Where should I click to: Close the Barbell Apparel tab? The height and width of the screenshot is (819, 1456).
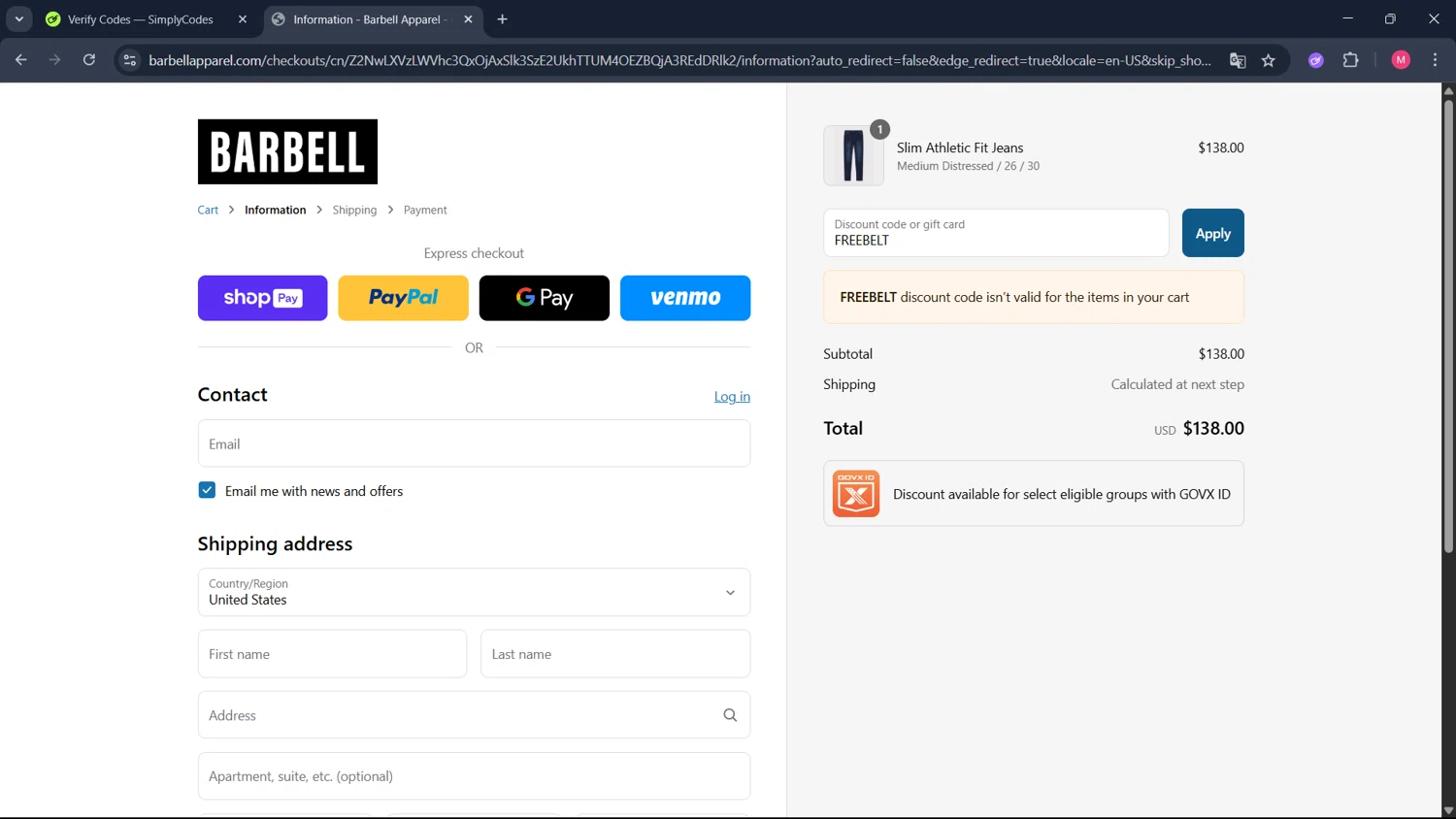click(x=469, y=19)
